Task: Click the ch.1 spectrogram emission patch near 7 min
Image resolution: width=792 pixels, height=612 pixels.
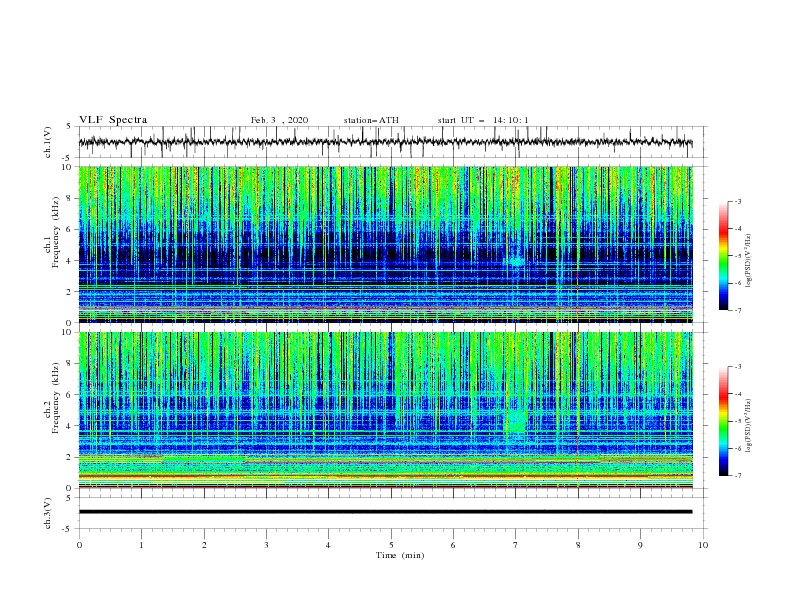Action: 516,261
